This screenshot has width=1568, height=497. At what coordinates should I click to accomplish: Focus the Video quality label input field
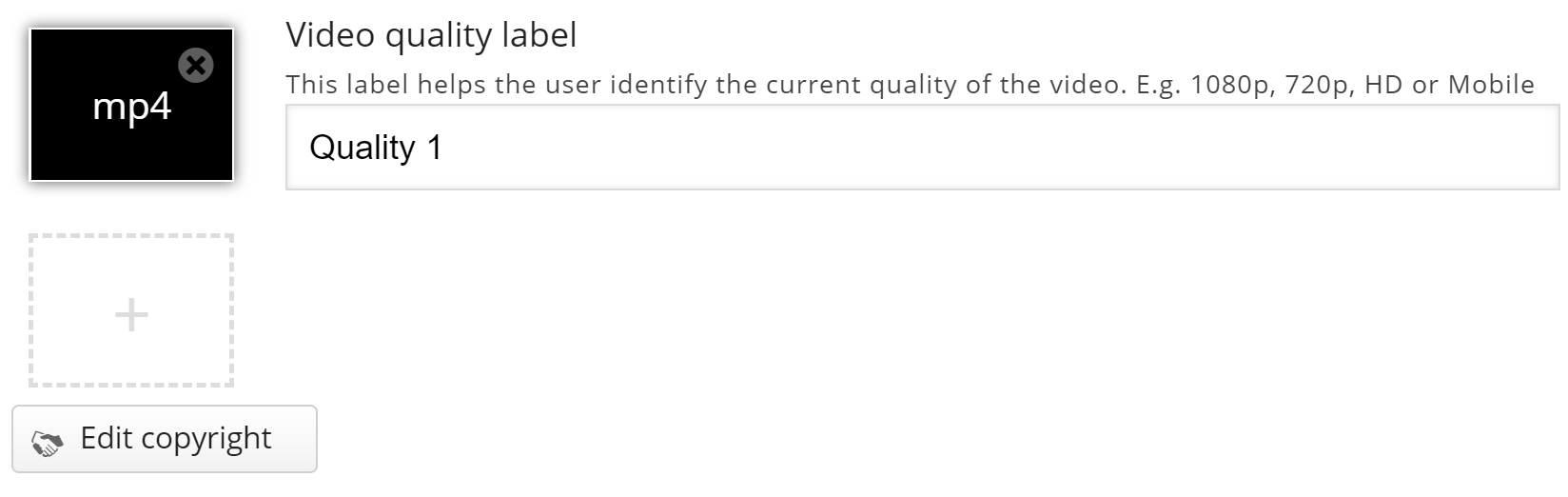tap(922, 148)
